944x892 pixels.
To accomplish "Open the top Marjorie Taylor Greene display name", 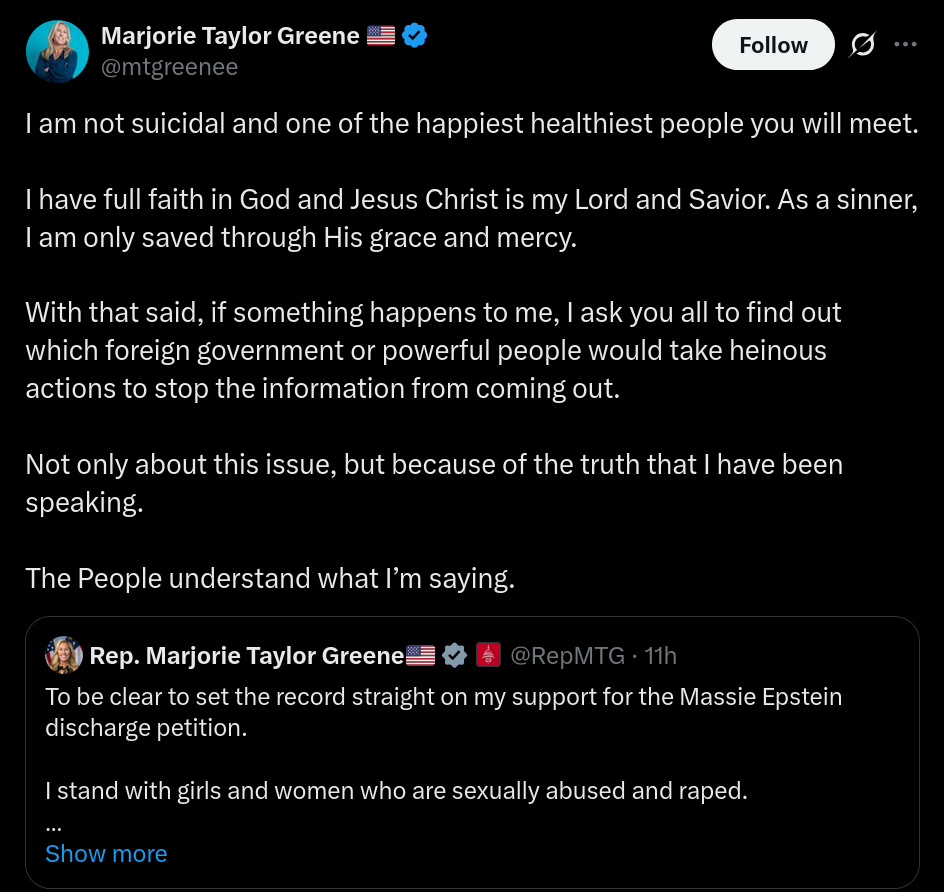I will tap(230, 36).
